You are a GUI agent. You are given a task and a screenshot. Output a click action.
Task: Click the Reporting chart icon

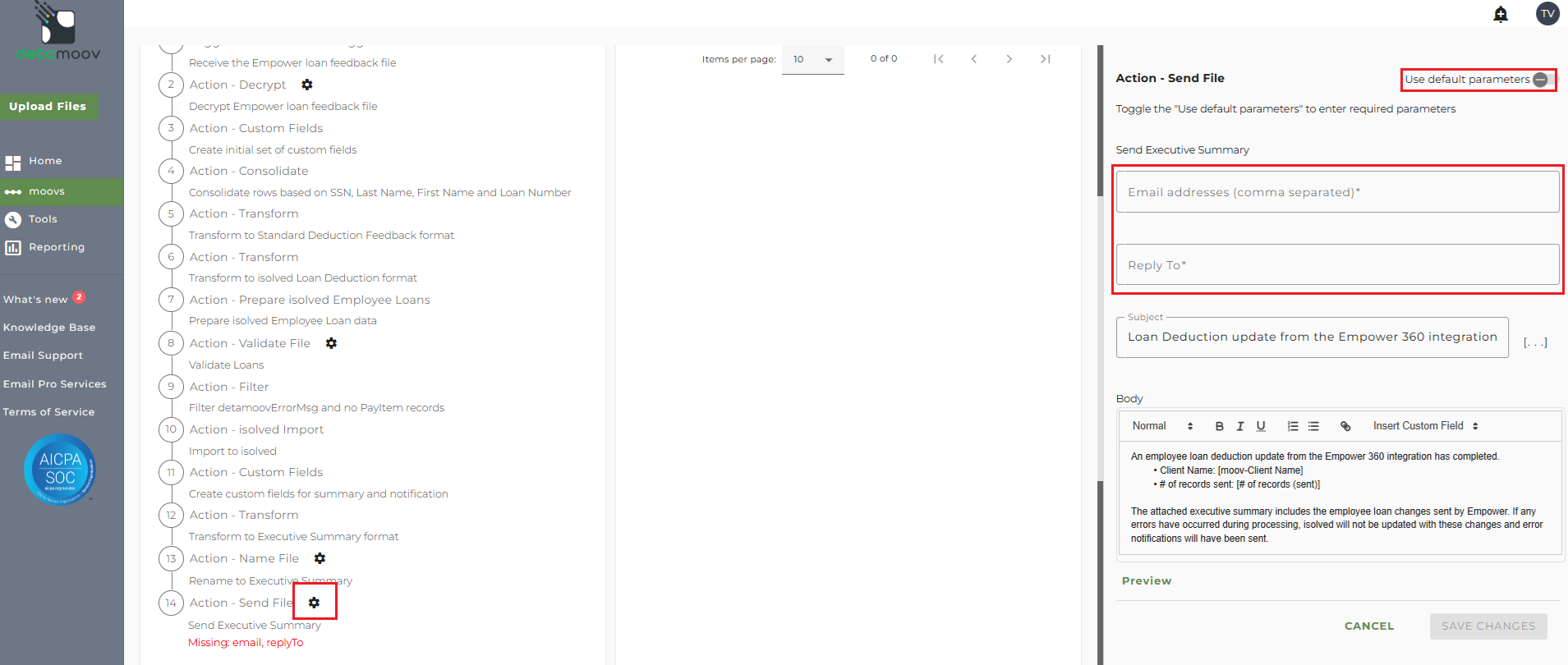(x=13, y=247)
